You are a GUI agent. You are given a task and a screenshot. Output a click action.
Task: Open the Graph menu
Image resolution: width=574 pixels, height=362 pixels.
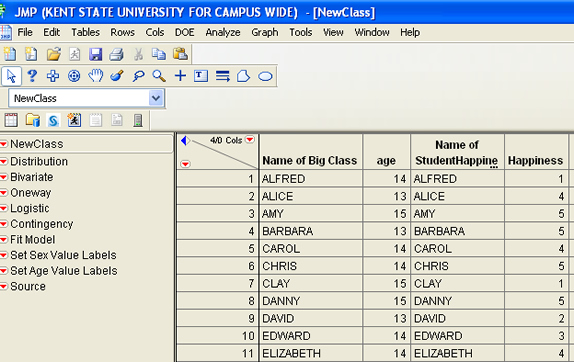coord(265,33)
